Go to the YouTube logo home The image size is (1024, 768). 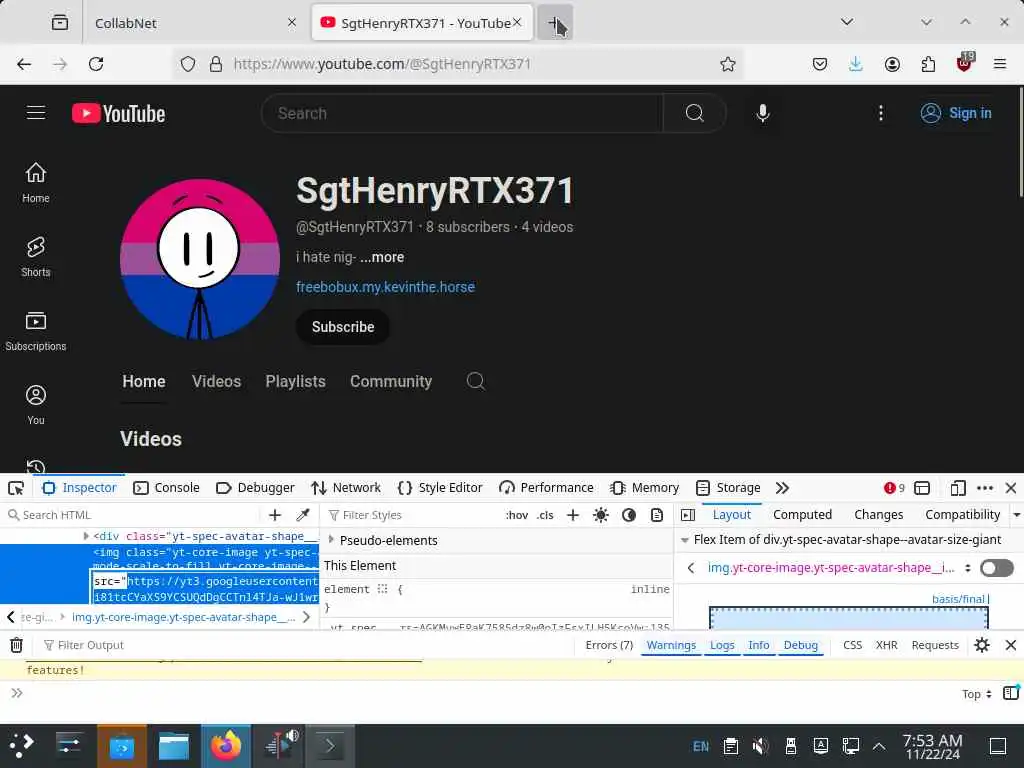pos(118,114)
